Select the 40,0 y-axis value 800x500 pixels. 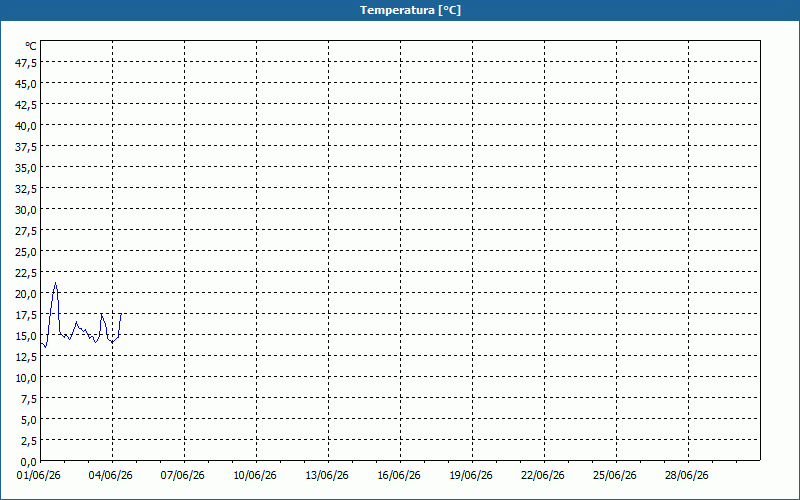(27, 126)
